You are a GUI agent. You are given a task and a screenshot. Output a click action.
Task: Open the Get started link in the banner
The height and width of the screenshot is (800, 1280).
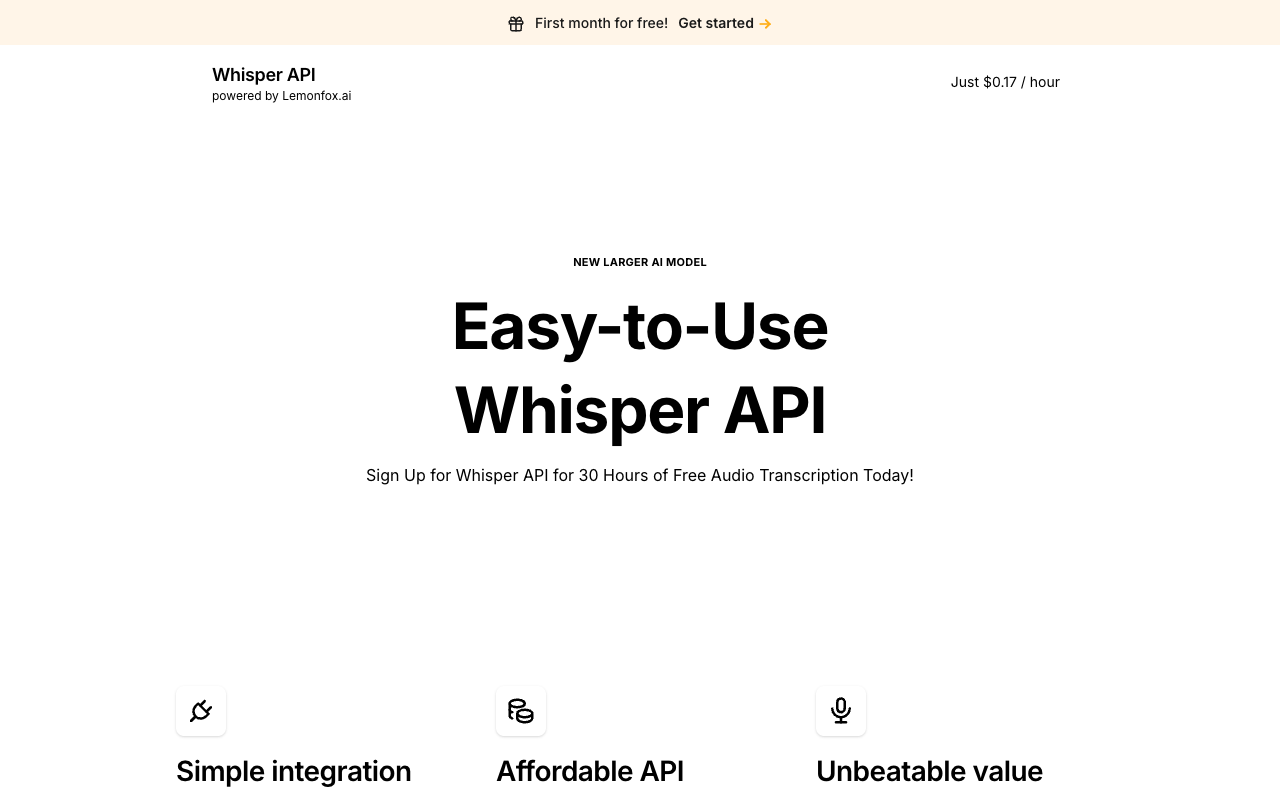(725, 23)
